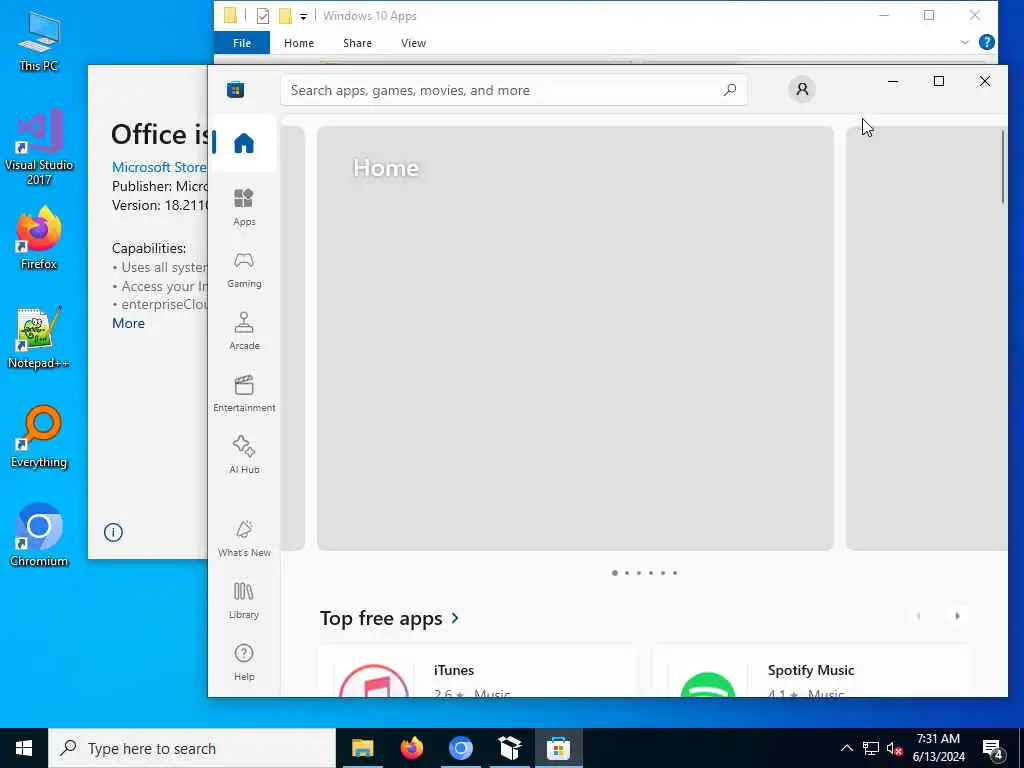Select the Everything desktop shortcut
Screen dimensions: 1024x768
coord(39,436)
